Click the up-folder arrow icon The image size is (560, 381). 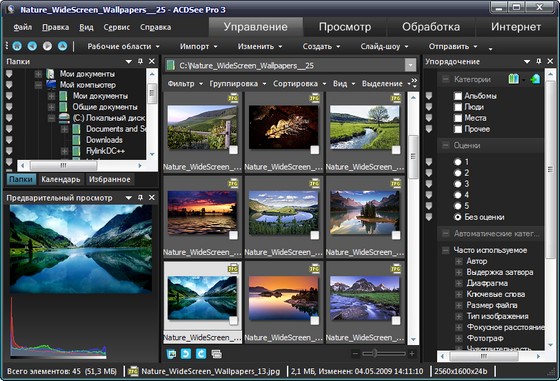point(62,46)
